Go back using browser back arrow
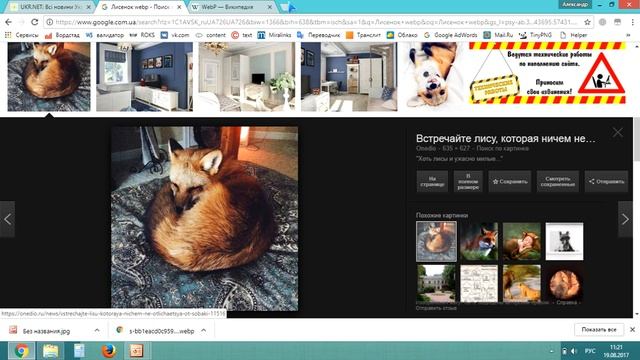The height and width of the screenshot is (360, 640). pos(9,22)
